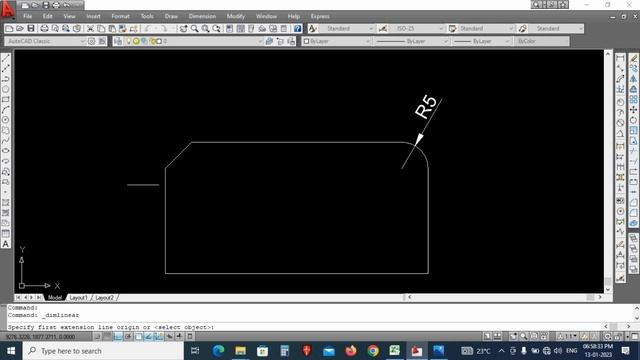Toggle Grid display in status bar
This screenshot has height=360, width=640.
point(107,337)
